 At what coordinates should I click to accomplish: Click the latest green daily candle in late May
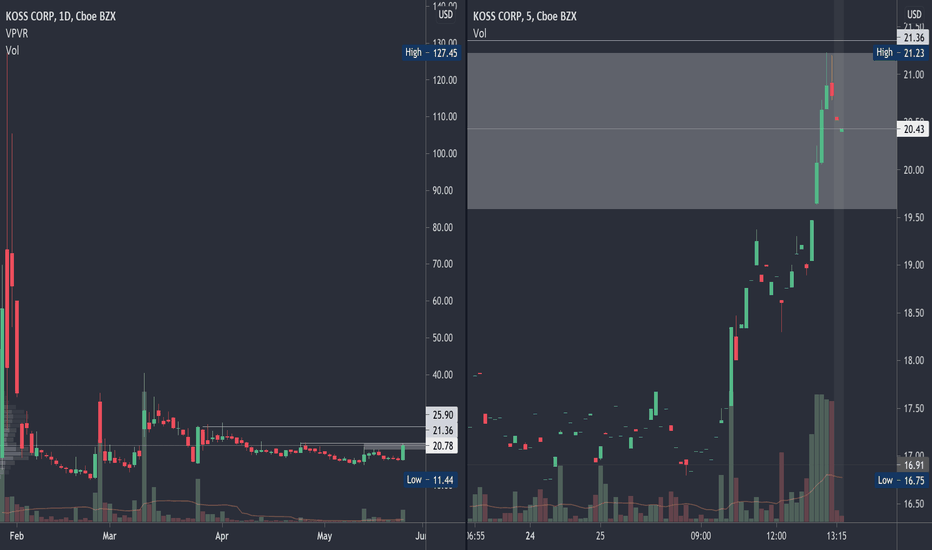(x=403, y=452)
